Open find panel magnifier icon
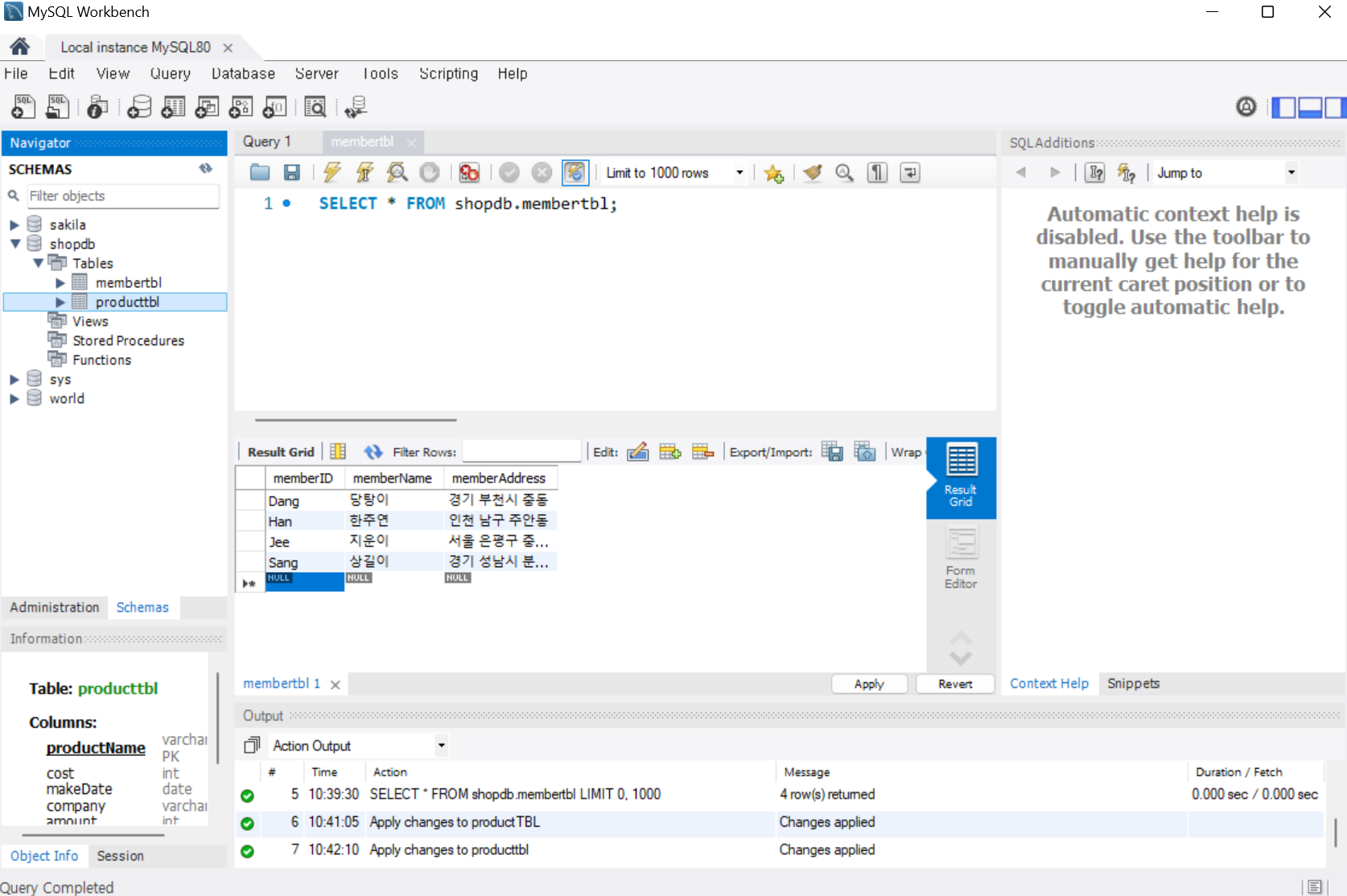Image resolution: width=1347 pixels, height=896 pixels. coord(844,172)
